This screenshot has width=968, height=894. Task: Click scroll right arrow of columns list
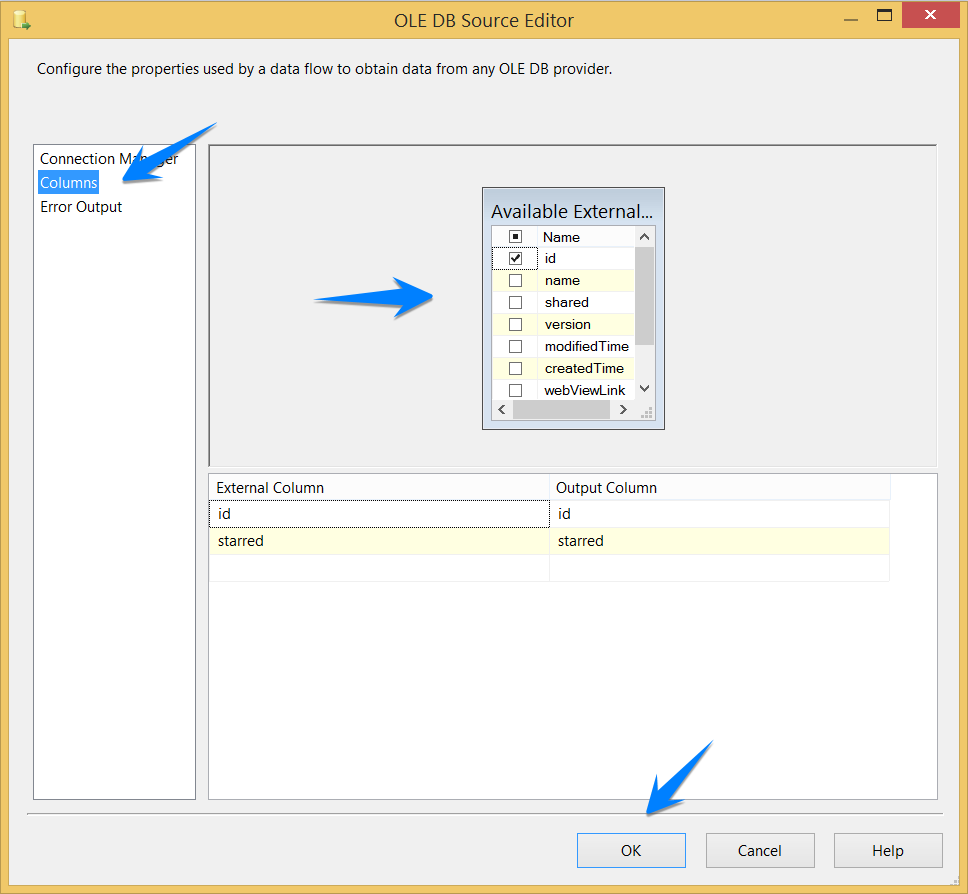[x=623, y=409]
